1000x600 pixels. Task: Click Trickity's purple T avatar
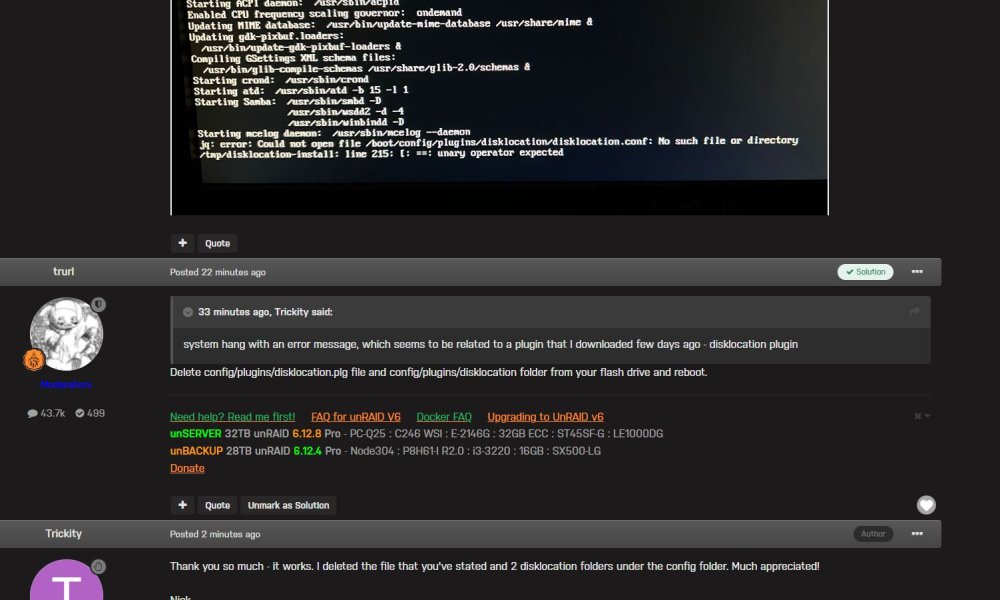pyautogui.click(x=66, y=580)
